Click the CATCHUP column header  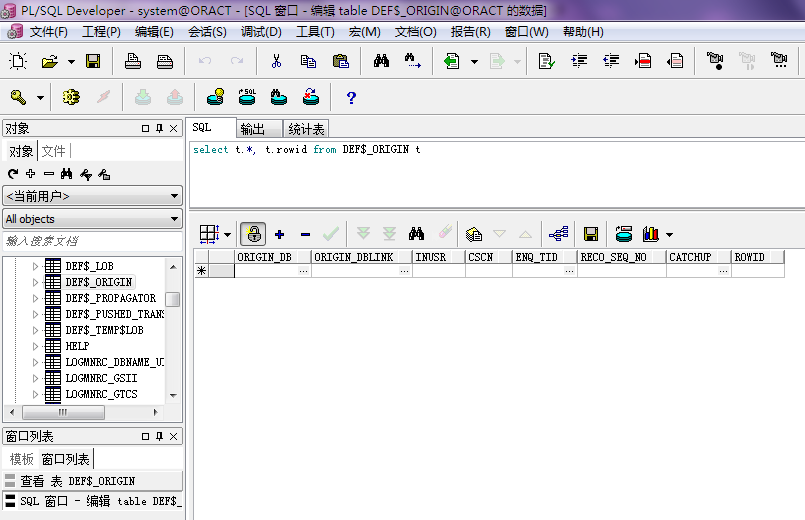tap(699, 257)
